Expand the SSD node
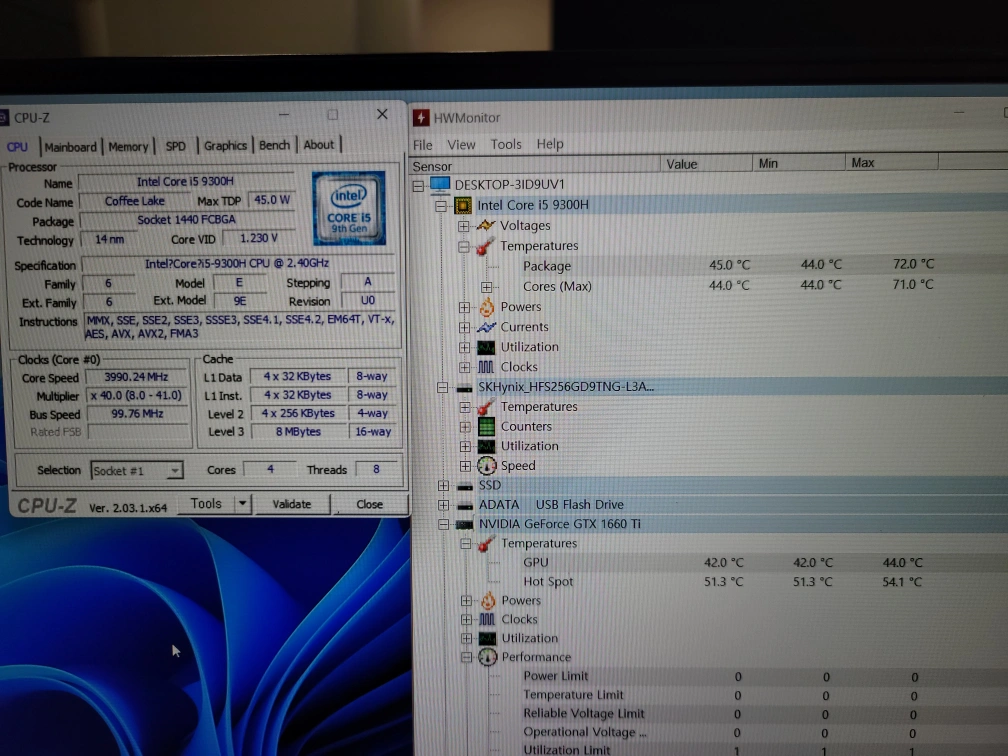This screenshot has height=756, width=1008. 443,485
